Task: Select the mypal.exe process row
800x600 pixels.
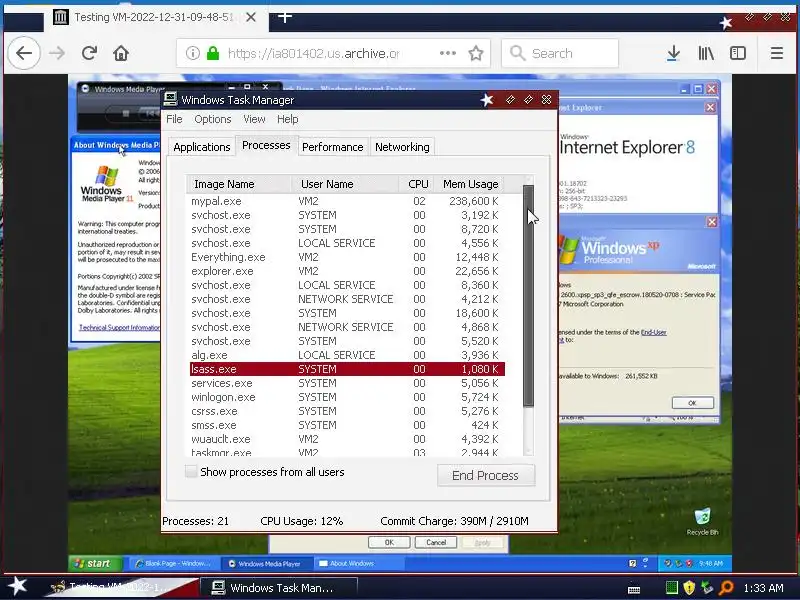Action: click(347, 201)
